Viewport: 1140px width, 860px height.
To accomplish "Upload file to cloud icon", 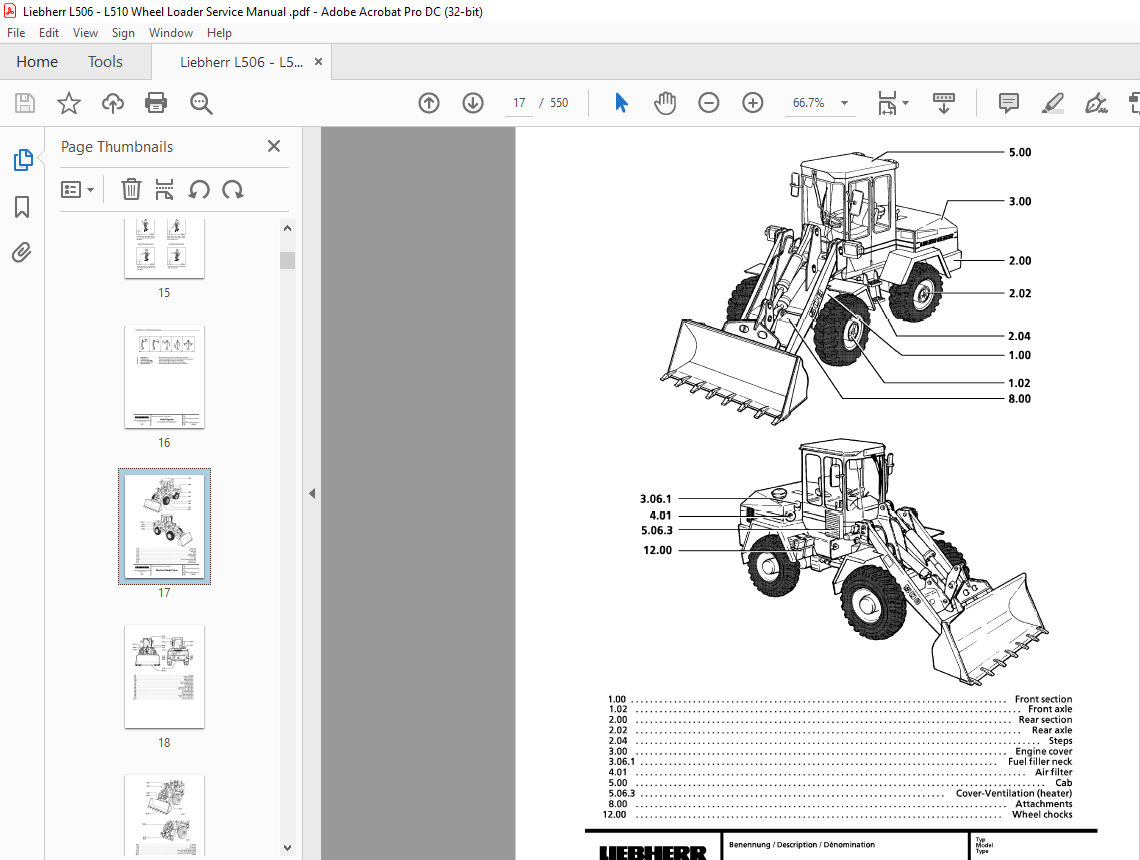I will (113, 103).
